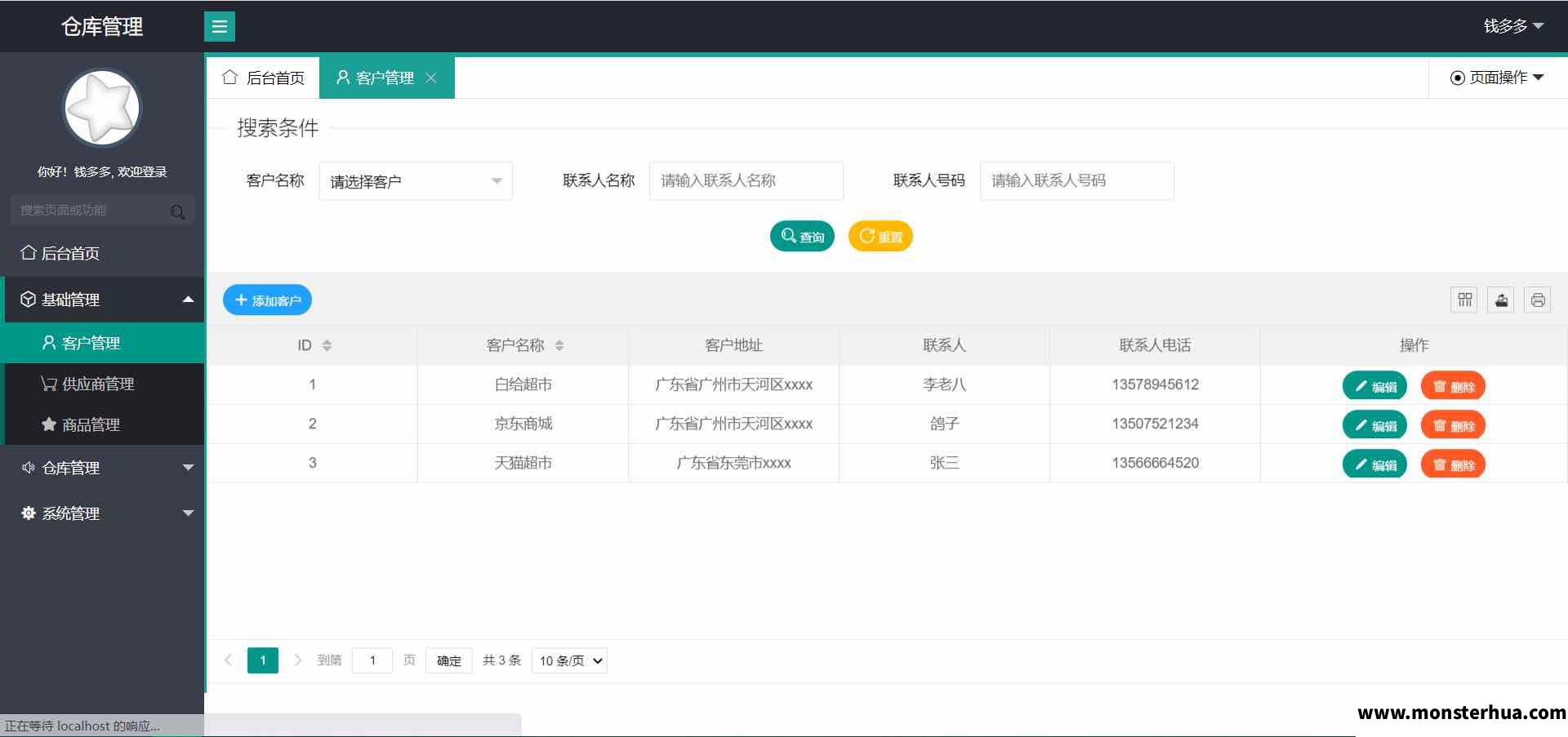This screenshot has width=1568, height=737.
Task: Delete the 天猫超市 customer row
Action: [x=1453, y=464]
